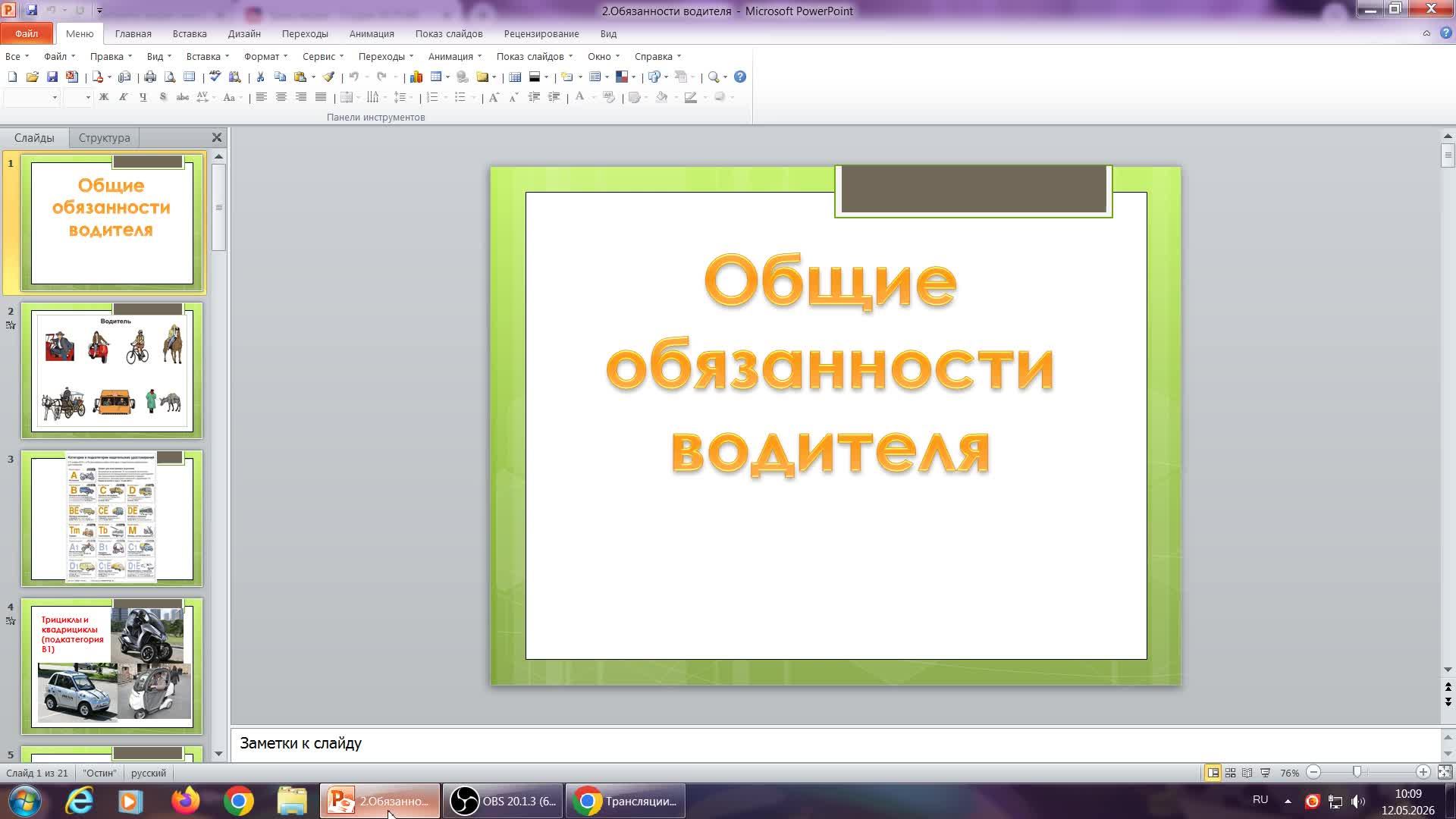
Task: Move the zoom slider handle
Action: (1357, 772)
